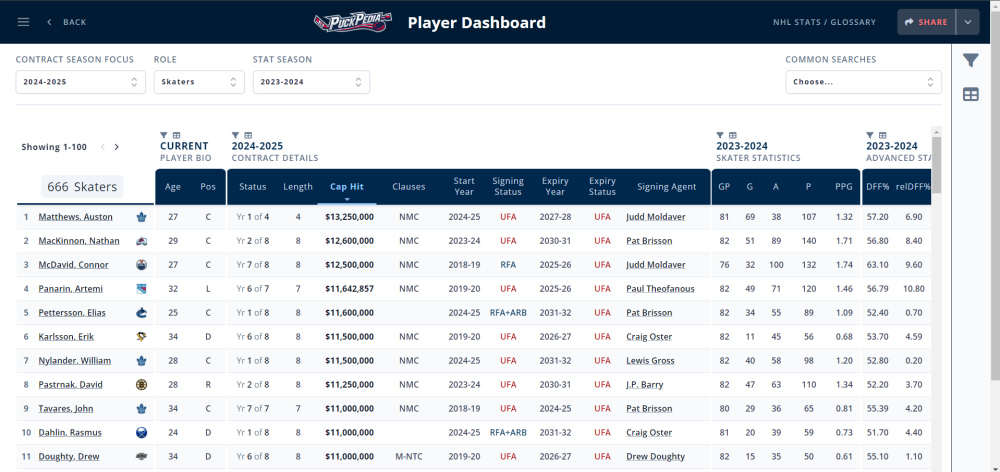1000x472 pixels.
Task: Open Karlsson, Erik player page
Action: point(64,337)
